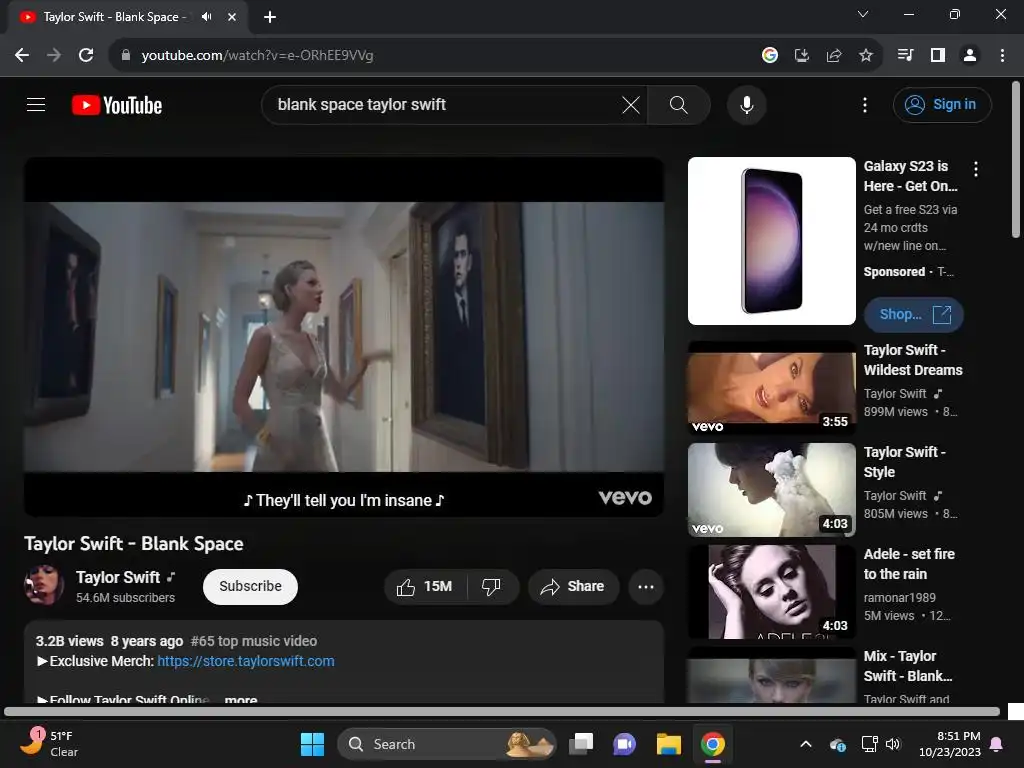This screenshot has width=1024, height=768.
Task: View site information lock icon
Action: click(x=125, y=56)
